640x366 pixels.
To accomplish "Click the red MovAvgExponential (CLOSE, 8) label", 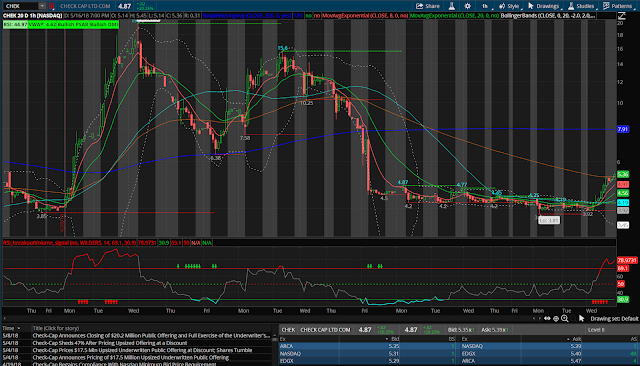I will point(365,16).
